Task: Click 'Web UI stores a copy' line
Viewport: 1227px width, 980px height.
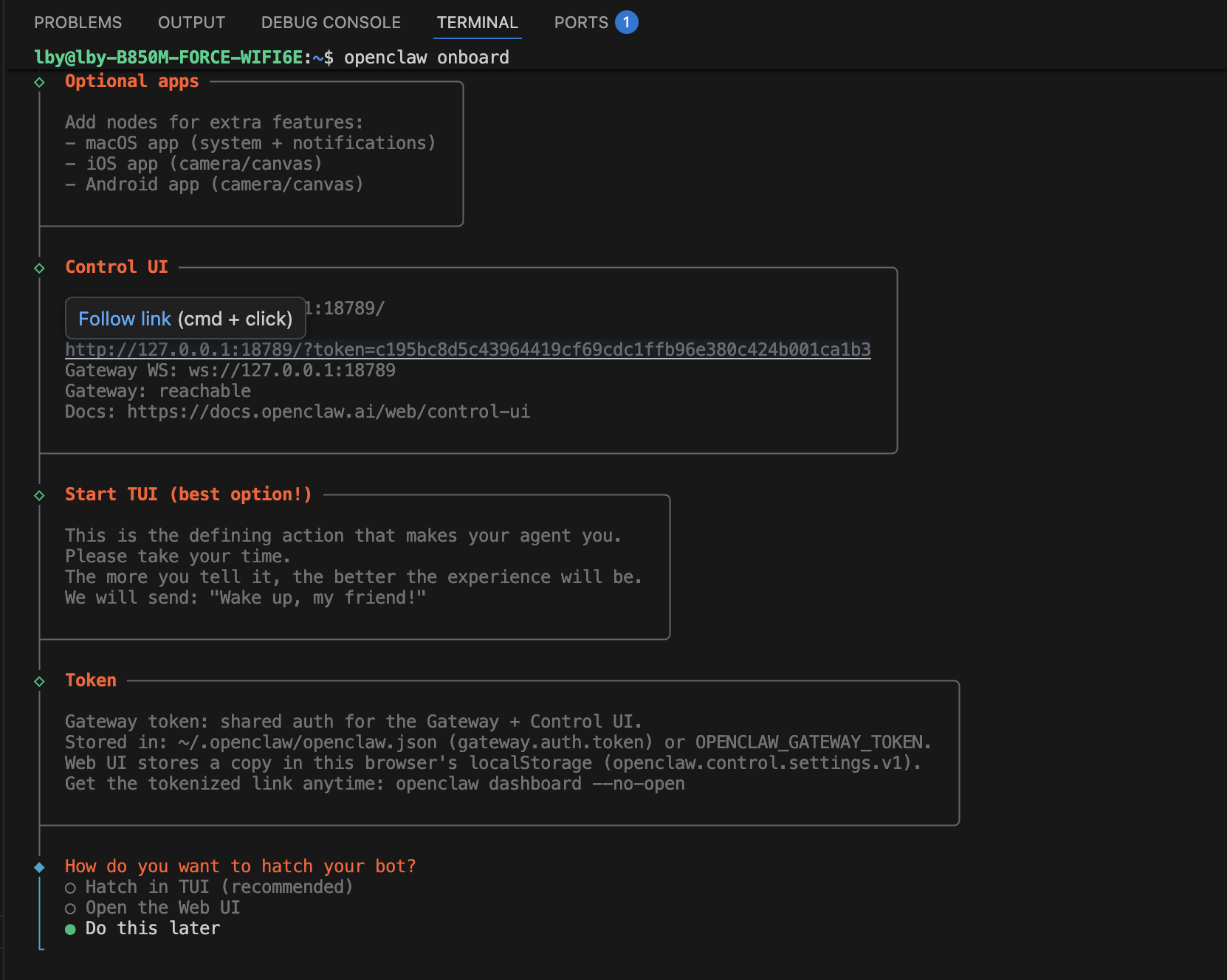Action: pyautogui.click(x=493, y=762)
